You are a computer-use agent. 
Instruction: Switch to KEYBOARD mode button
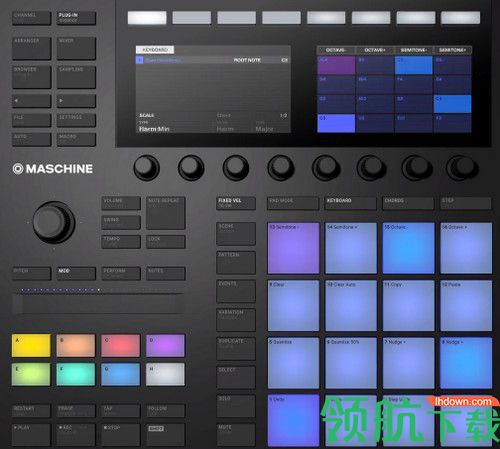[x=351, y=203]
